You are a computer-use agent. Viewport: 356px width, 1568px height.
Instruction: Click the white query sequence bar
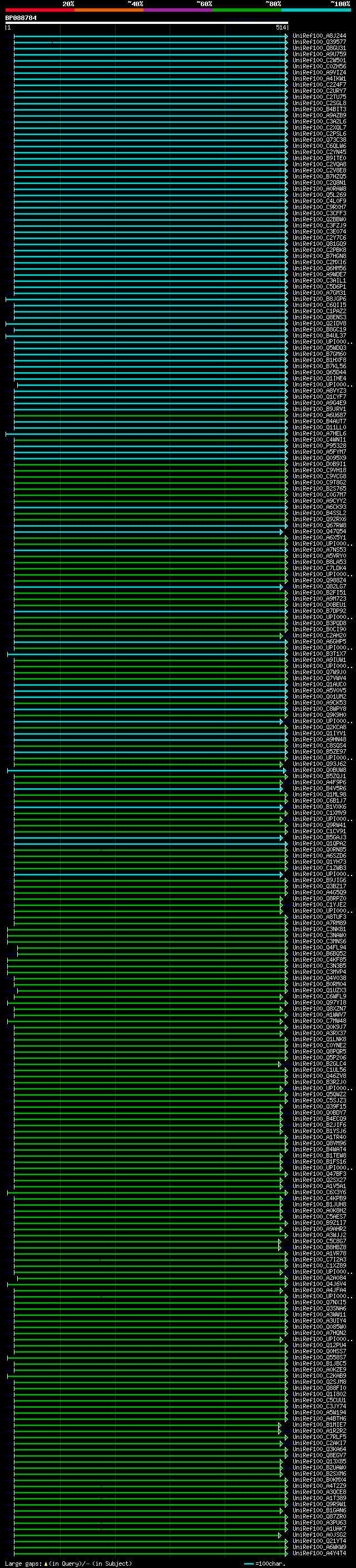[x=147, y=22]
